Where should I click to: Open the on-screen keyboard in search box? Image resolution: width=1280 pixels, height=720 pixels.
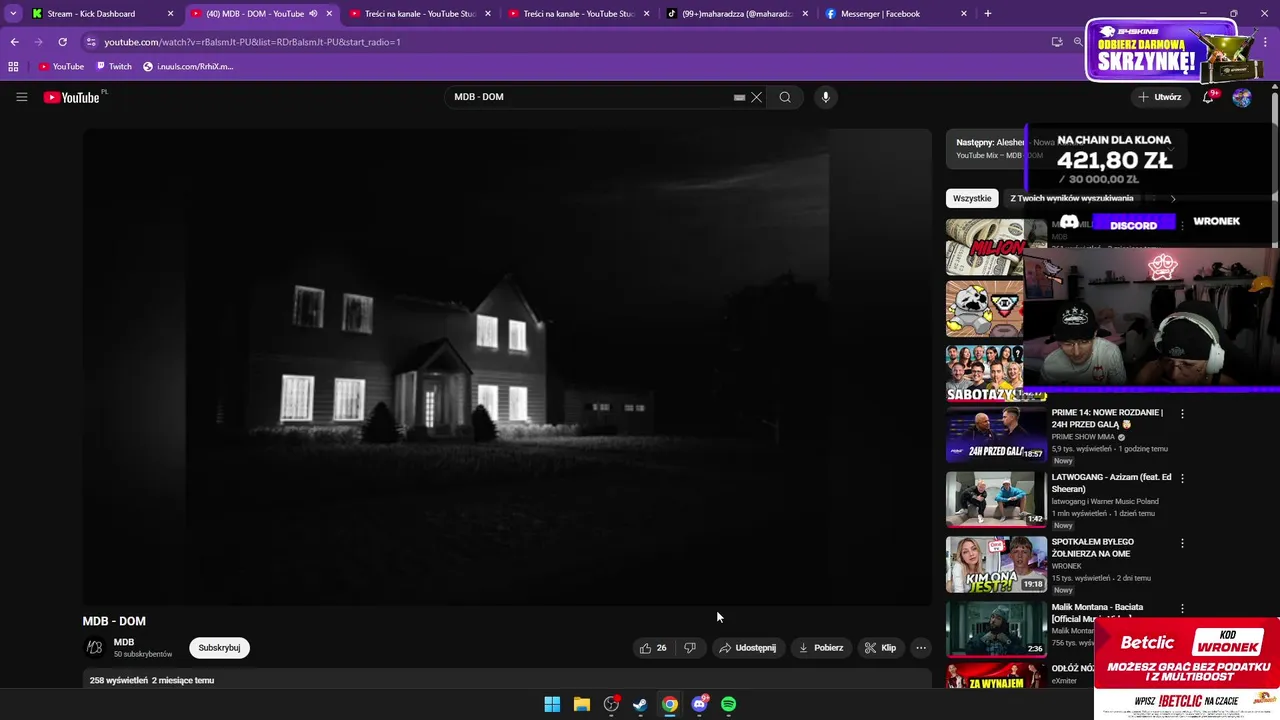[x=739, y=97]
